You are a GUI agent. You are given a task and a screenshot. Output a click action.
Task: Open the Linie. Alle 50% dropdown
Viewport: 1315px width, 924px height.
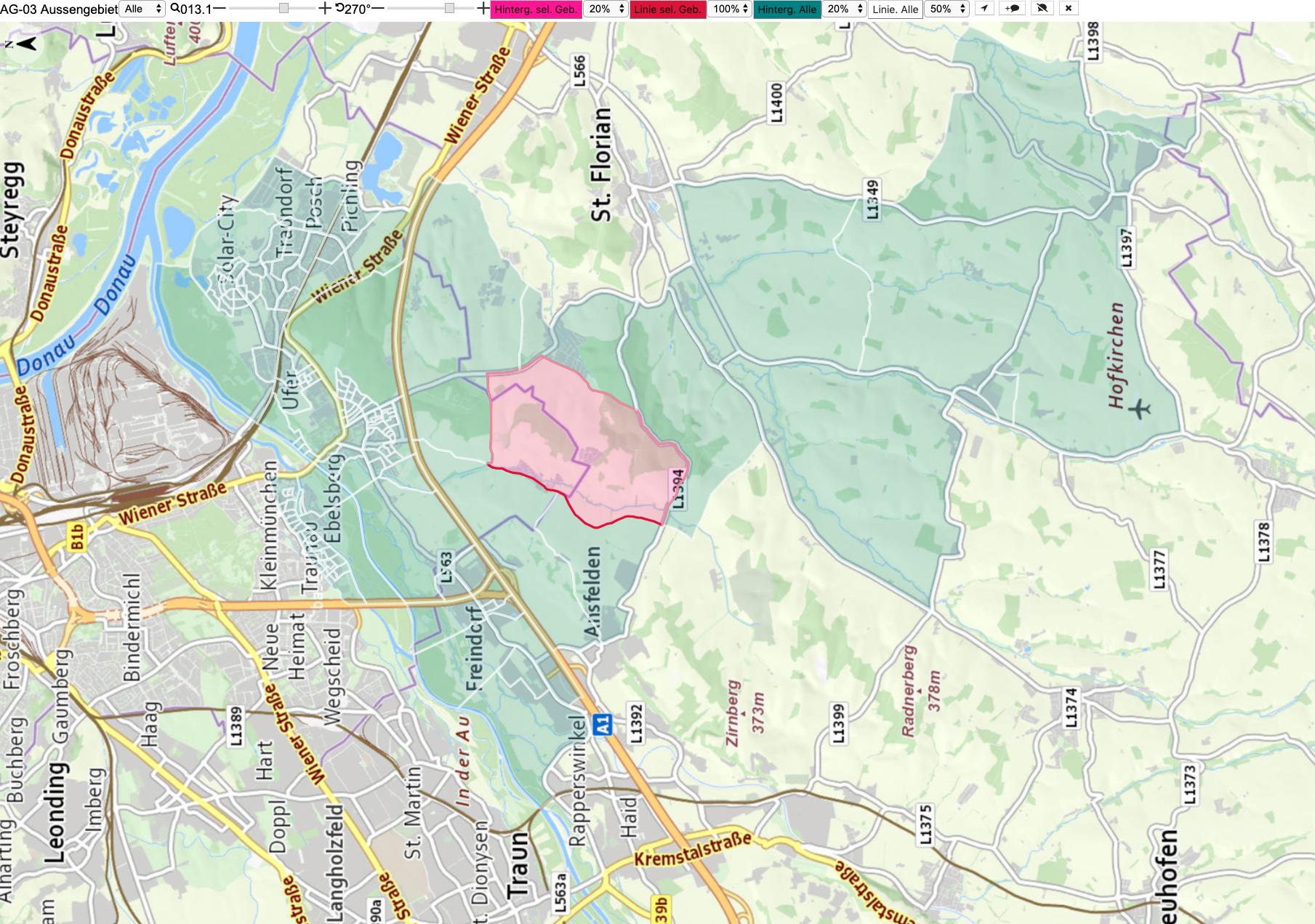pos(947,9)
